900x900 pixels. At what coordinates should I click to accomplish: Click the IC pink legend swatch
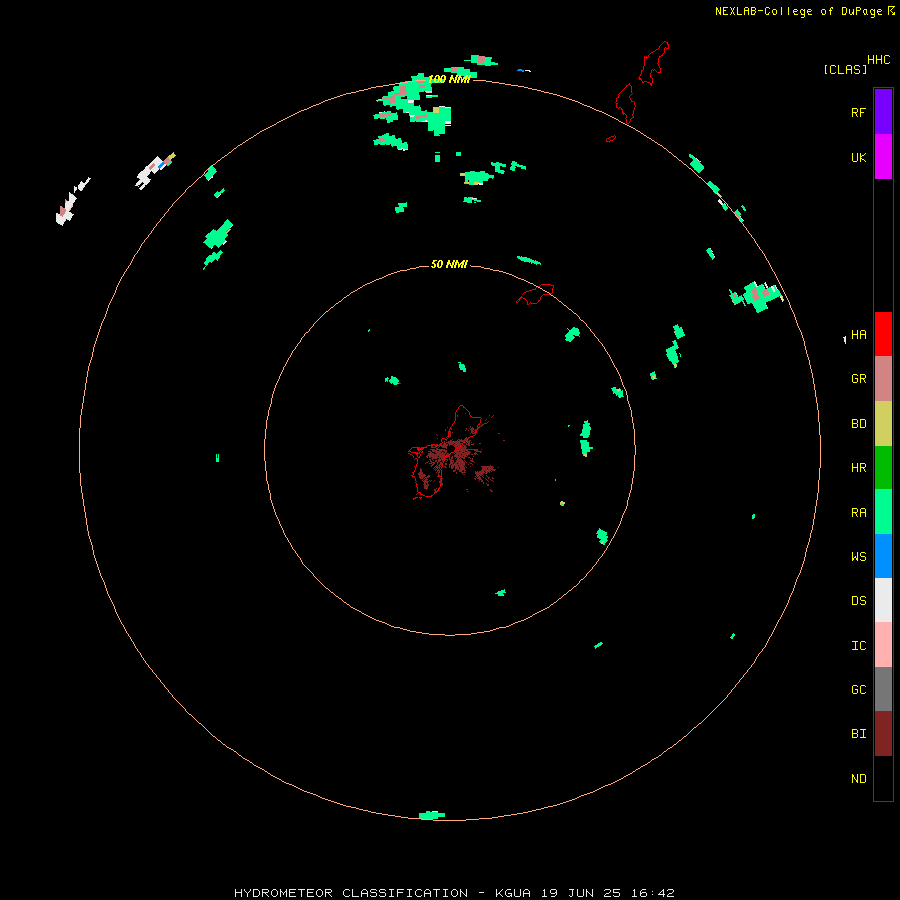(883, 645)
